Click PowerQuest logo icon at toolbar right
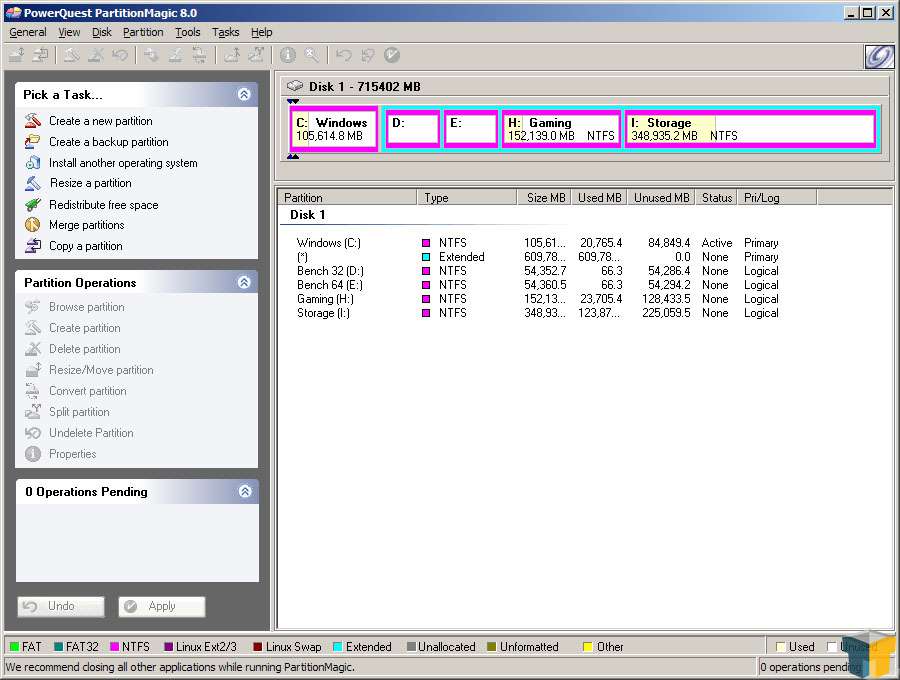This screenshot has width=900, height=680. tap(879, 56)
